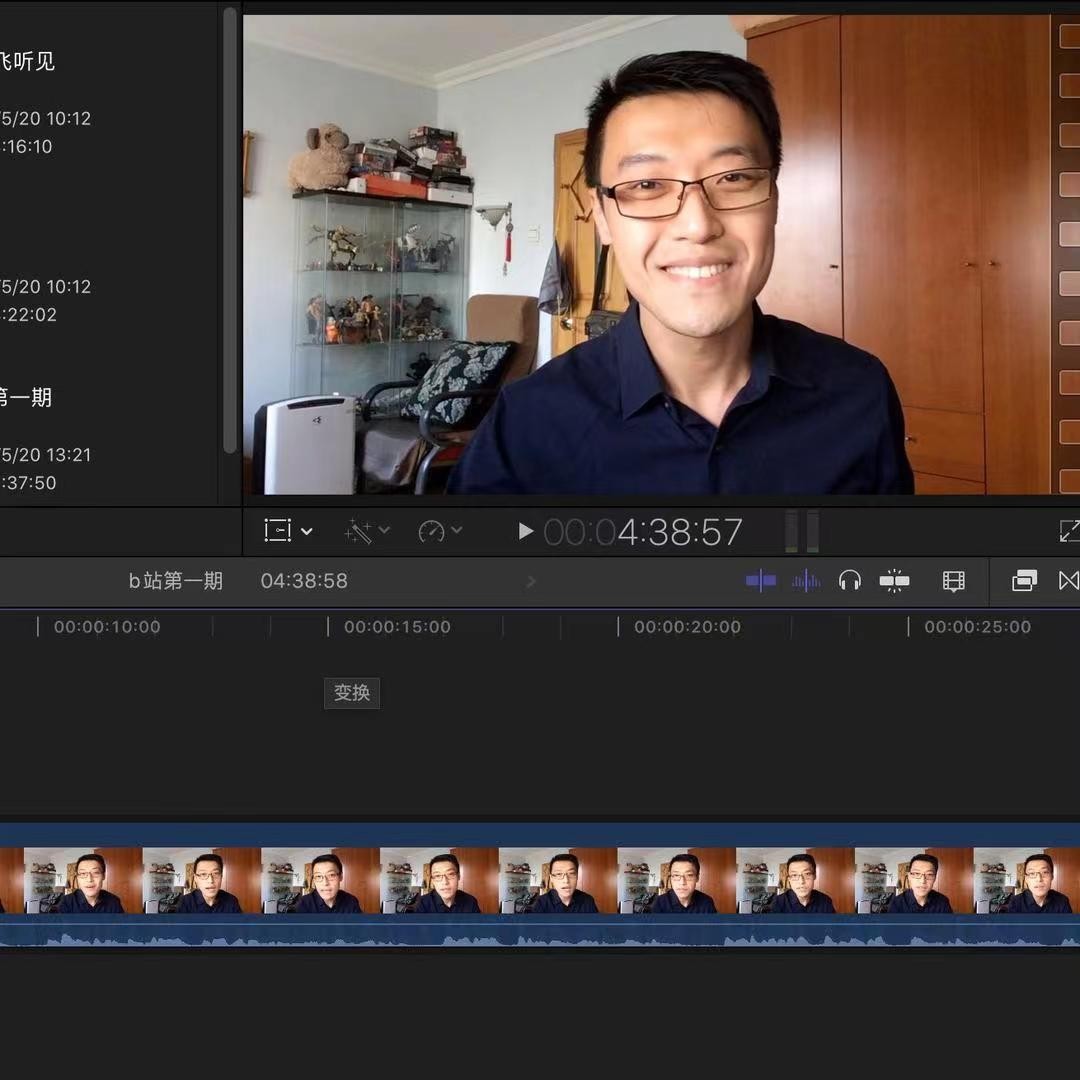The height and width of the screenshot is (1080, 1080).
Task: Enable solo with the headphones icon
Action: [849, 581]
